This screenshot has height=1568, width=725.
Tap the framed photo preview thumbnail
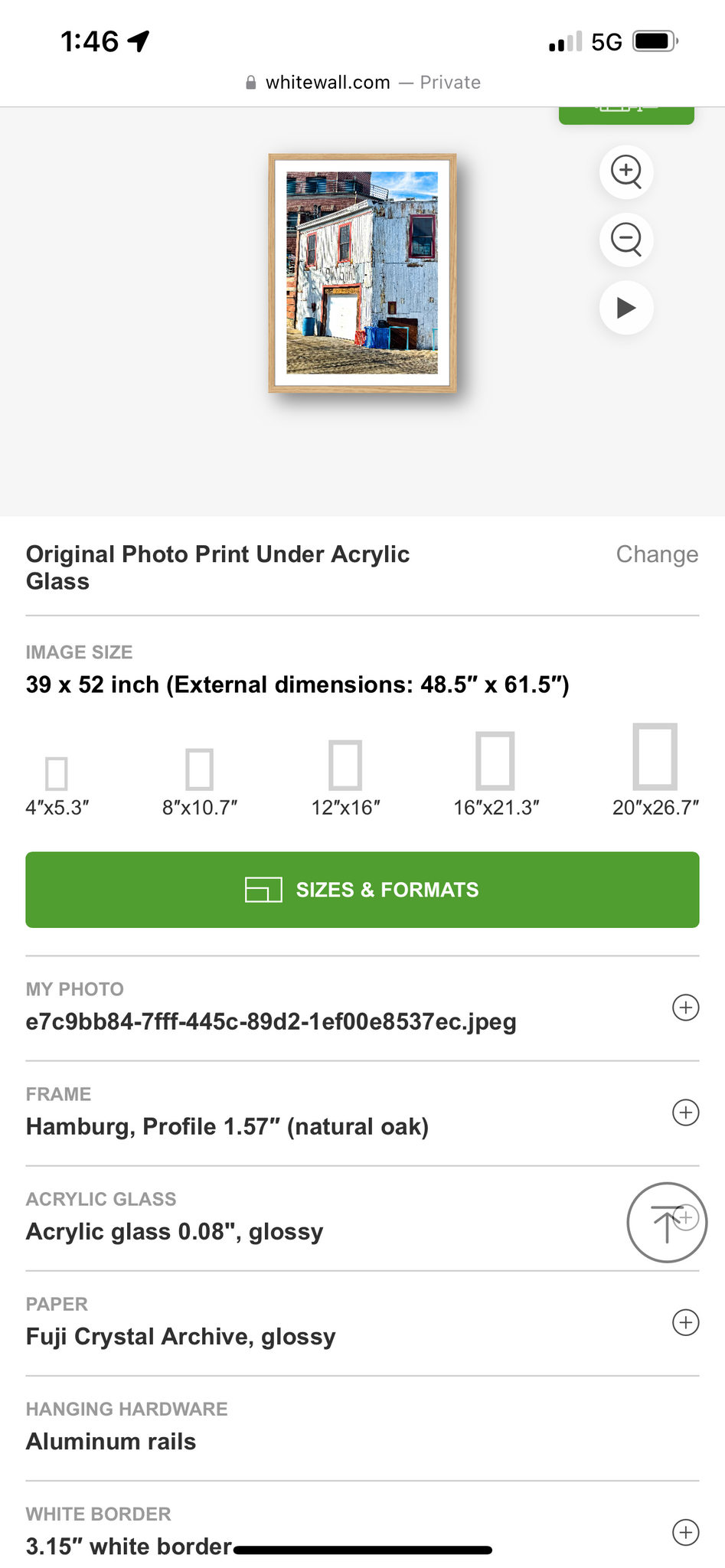[362, 273]
